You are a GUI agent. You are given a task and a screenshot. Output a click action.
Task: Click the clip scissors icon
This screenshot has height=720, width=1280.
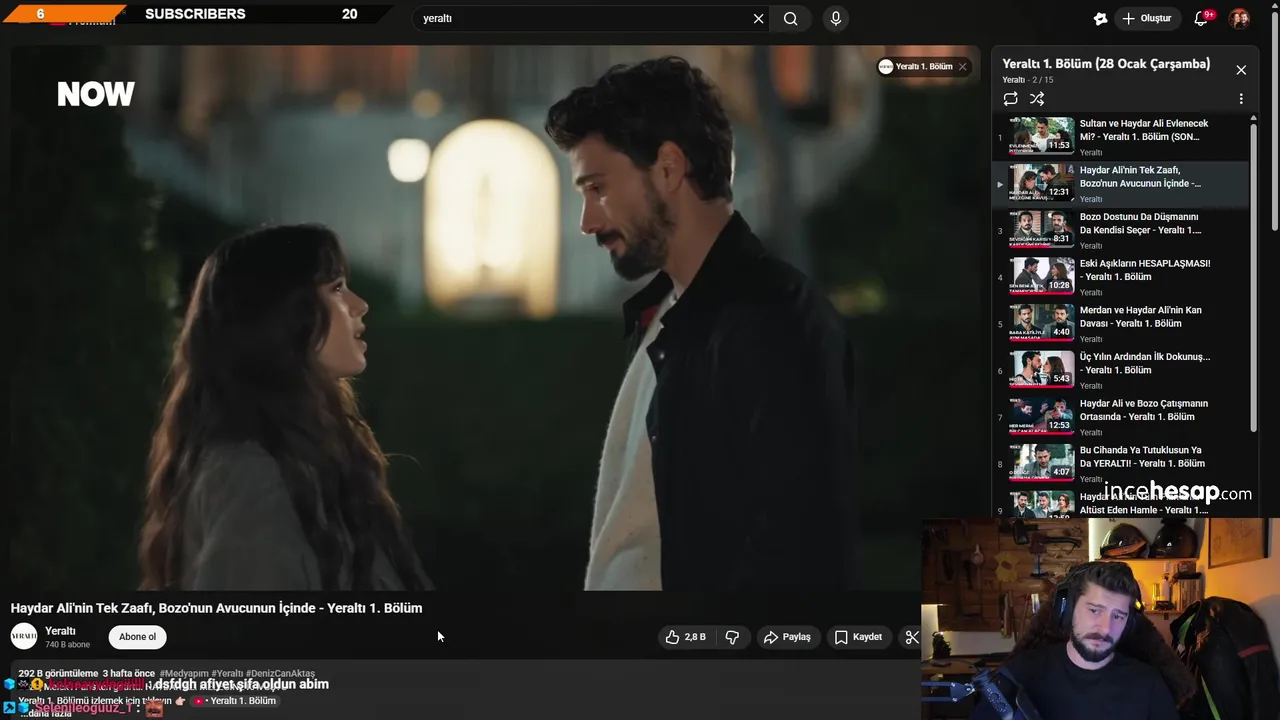[x=911, y=637]
